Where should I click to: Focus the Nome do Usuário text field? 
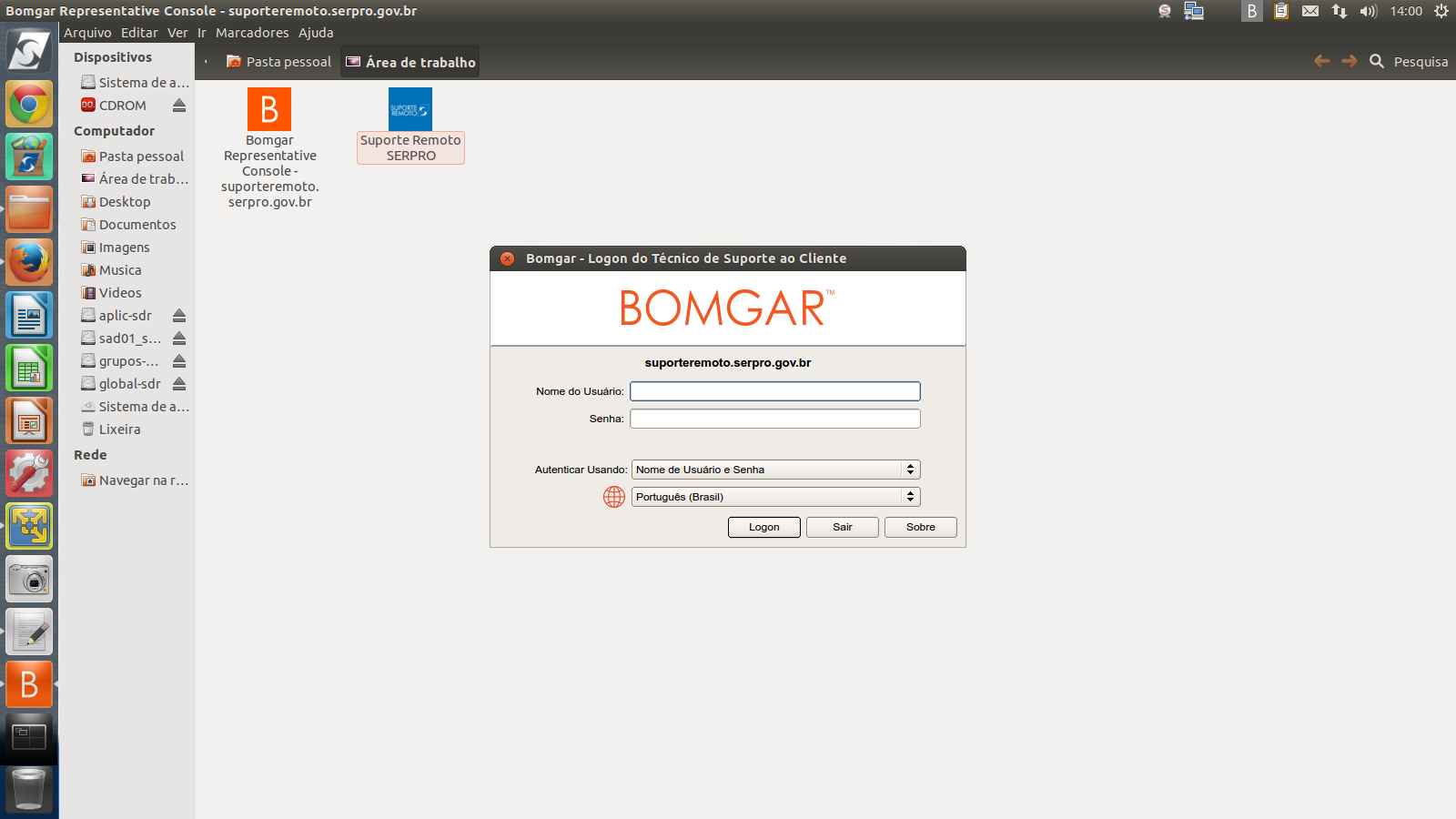click(775, 391)
